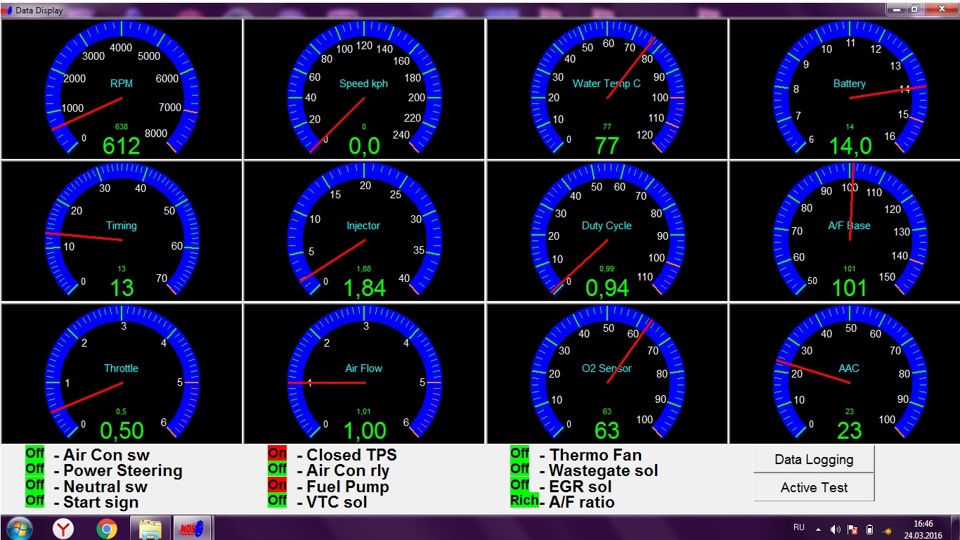
Task: Click the Rich A/F ratio indicator
Action: tap(524, 501)
